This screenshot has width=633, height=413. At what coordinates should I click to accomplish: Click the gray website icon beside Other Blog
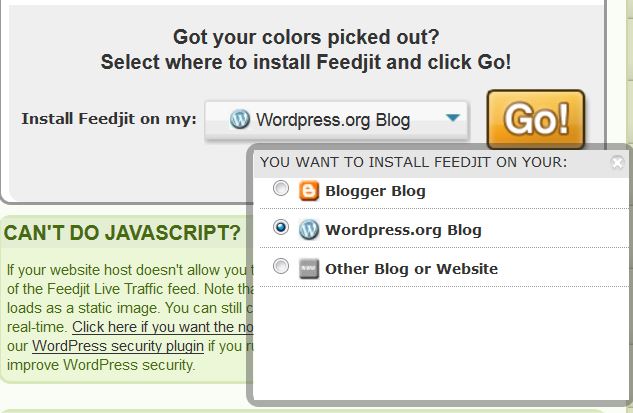coord(309,269)
